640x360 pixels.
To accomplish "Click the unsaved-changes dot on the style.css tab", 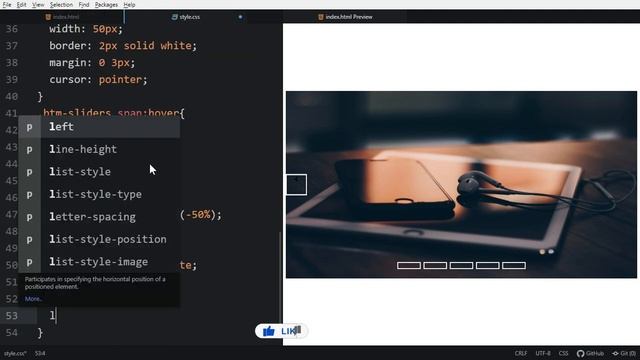I will [240, 17].
